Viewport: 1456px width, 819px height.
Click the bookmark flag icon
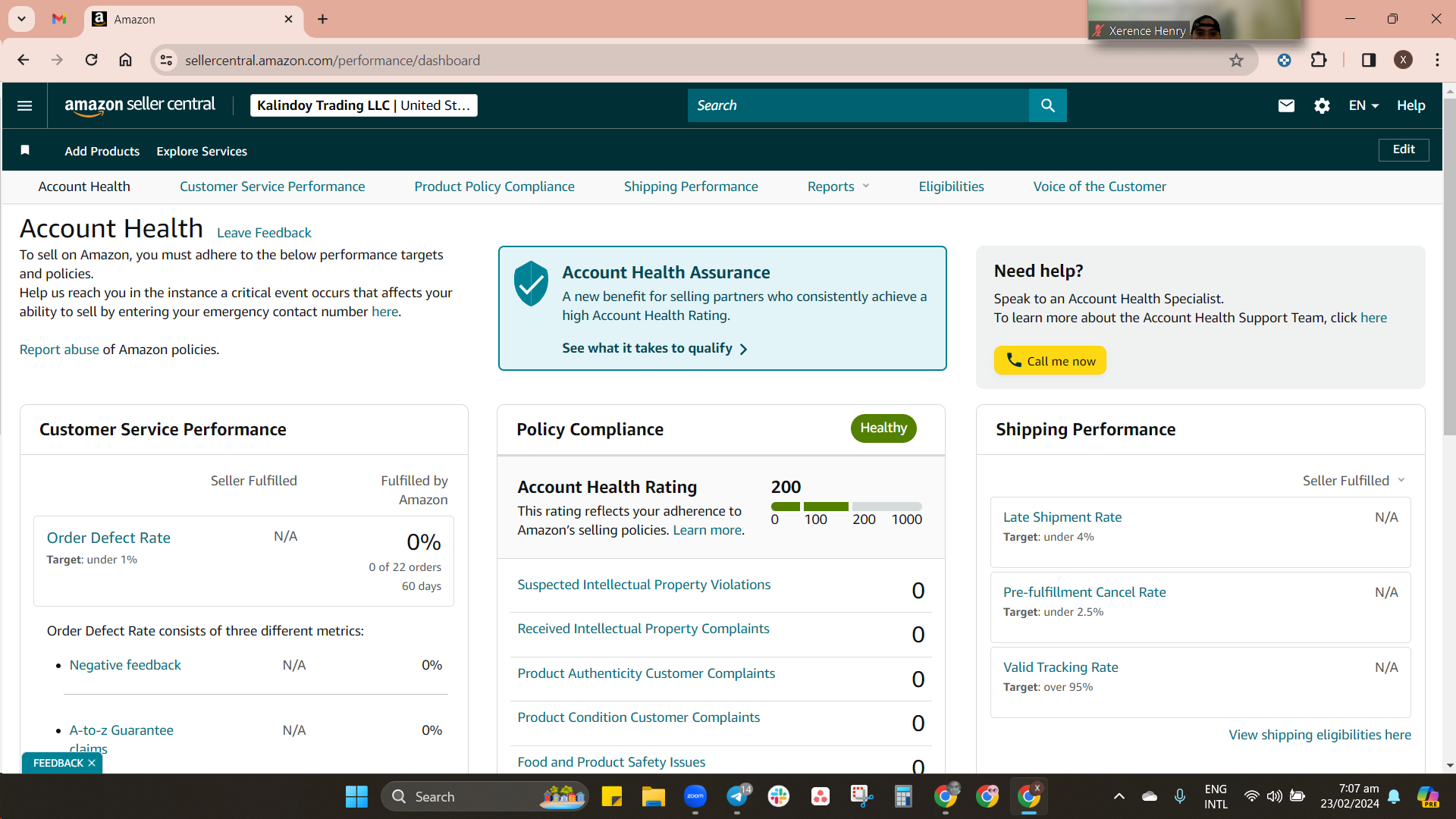(x=25, y=150)
